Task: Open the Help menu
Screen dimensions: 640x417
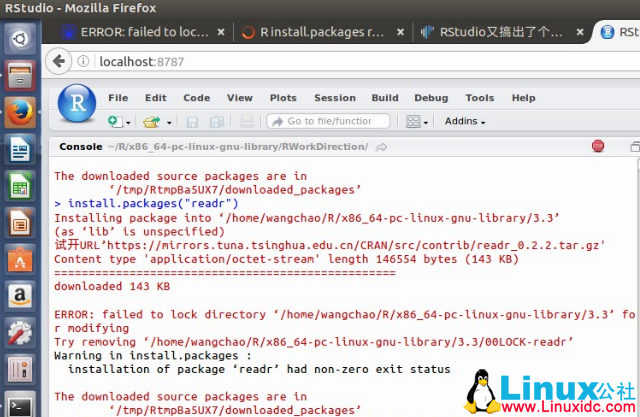Action: pos(523,98)
